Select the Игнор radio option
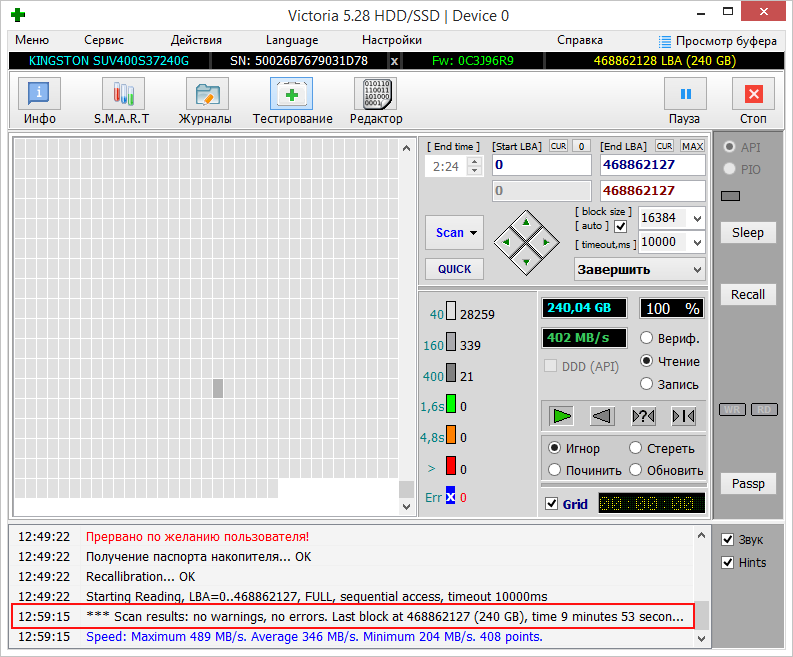 (x=554, y=448)
